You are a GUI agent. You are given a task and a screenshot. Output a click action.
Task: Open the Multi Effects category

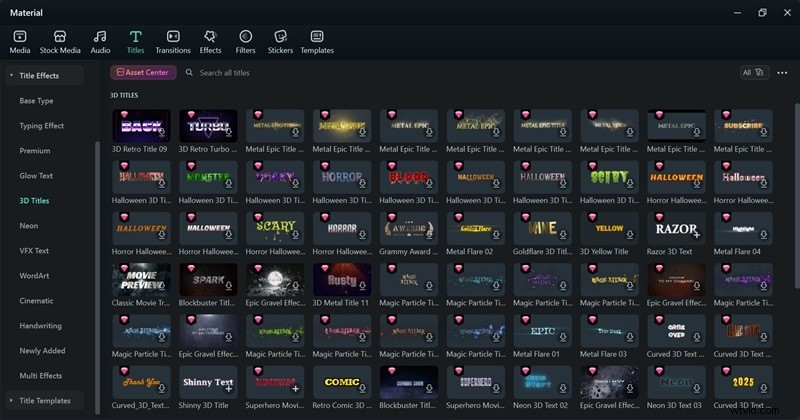coord(41,376)
